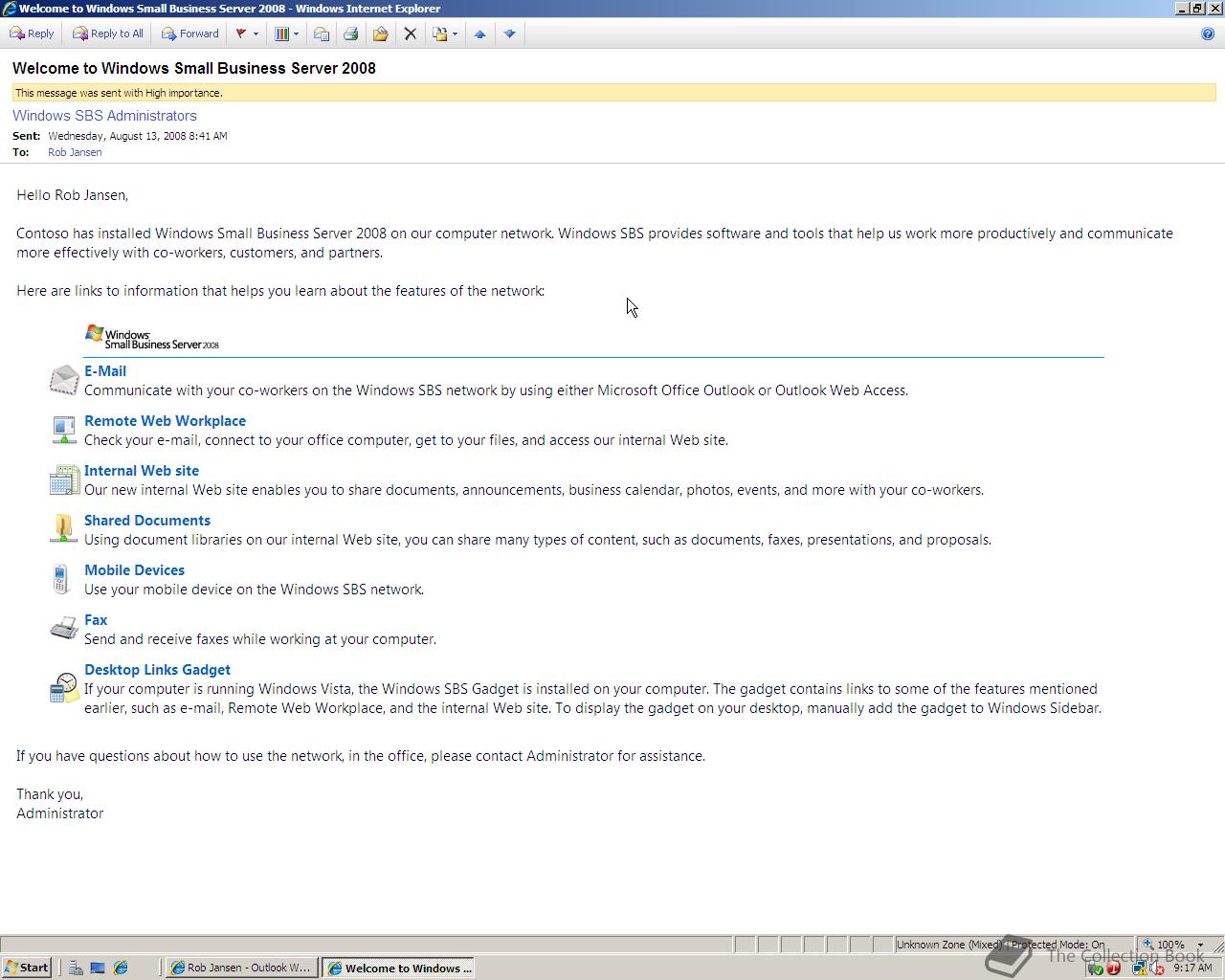
Task: Click the phone icon beside Mobile Devices
Action: pyautogui.click(x=61, y=578)
